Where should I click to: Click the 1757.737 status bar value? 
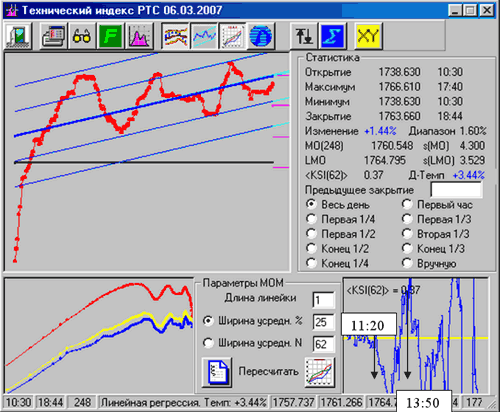294,403
